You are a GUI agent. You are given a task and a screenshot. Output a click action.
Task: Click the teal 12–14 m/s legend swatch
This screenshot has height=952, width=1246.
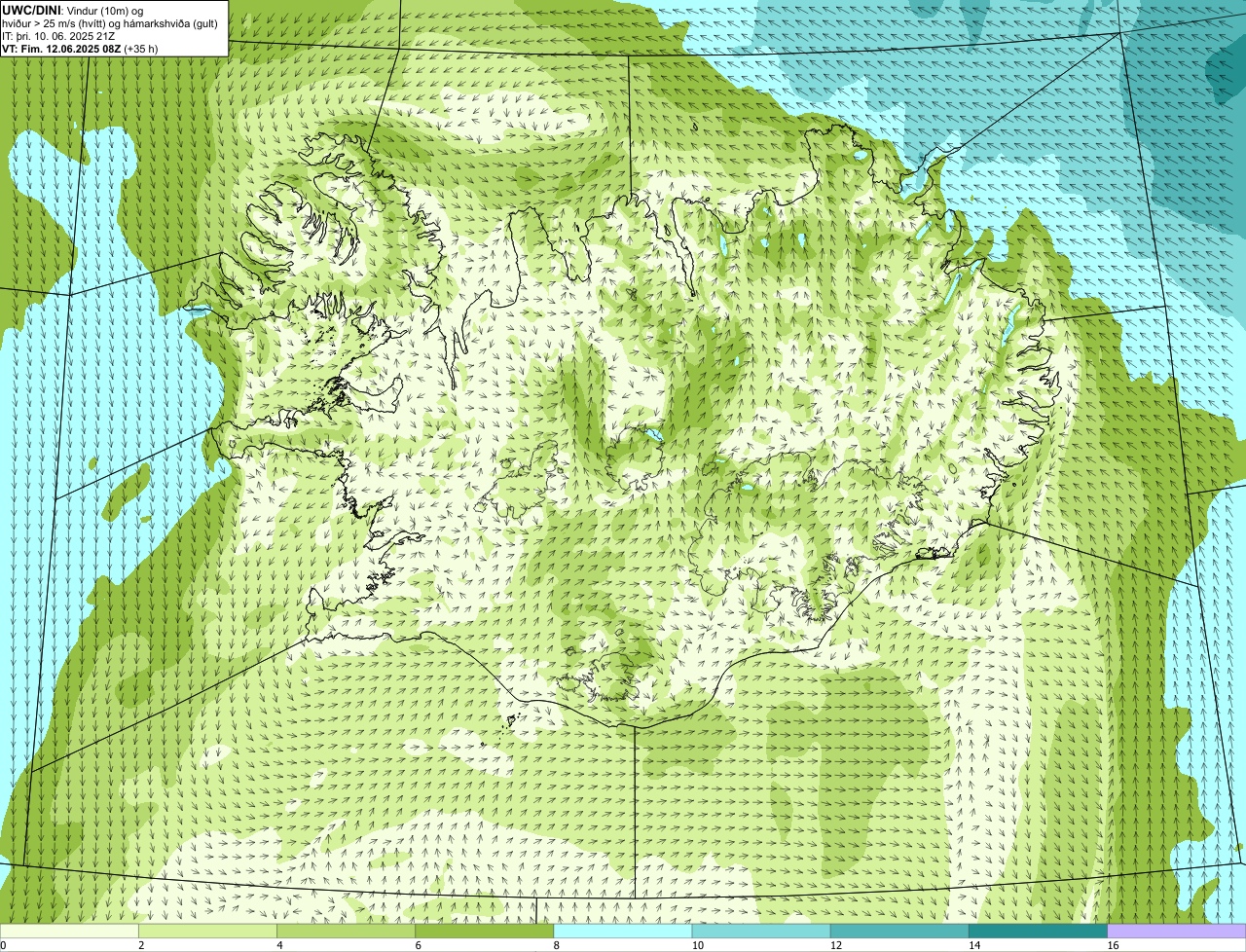point(899,931)
